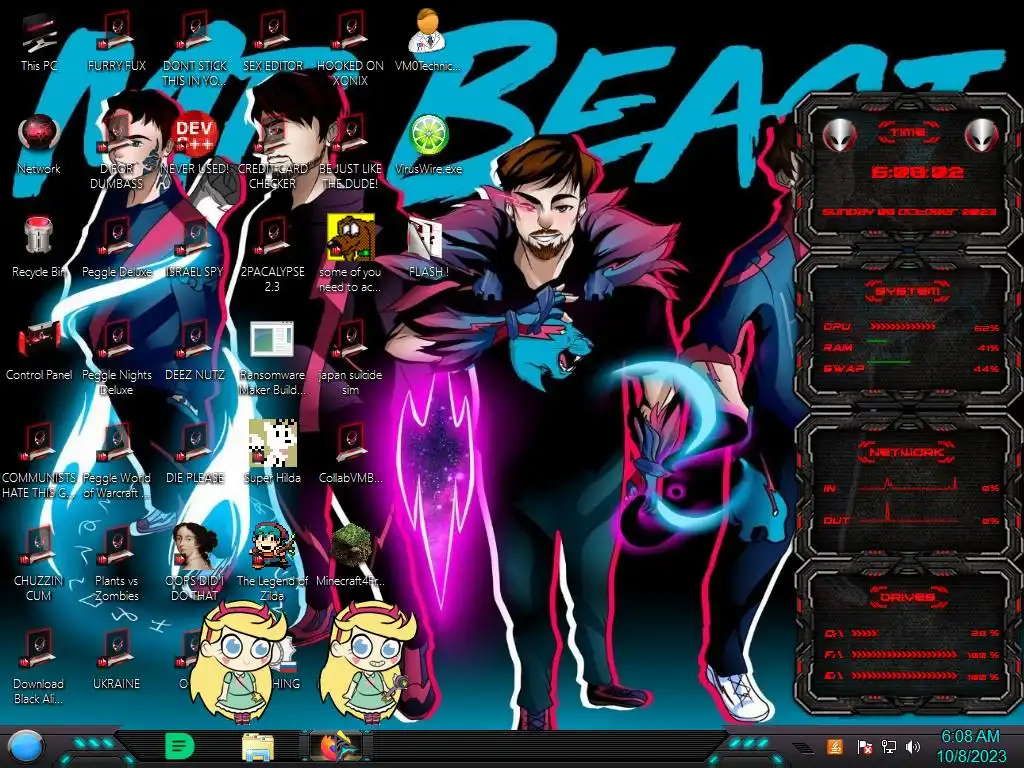1024x768 pixels.
Task: Open the This PC desktop icon
Action: pos(39,43)
